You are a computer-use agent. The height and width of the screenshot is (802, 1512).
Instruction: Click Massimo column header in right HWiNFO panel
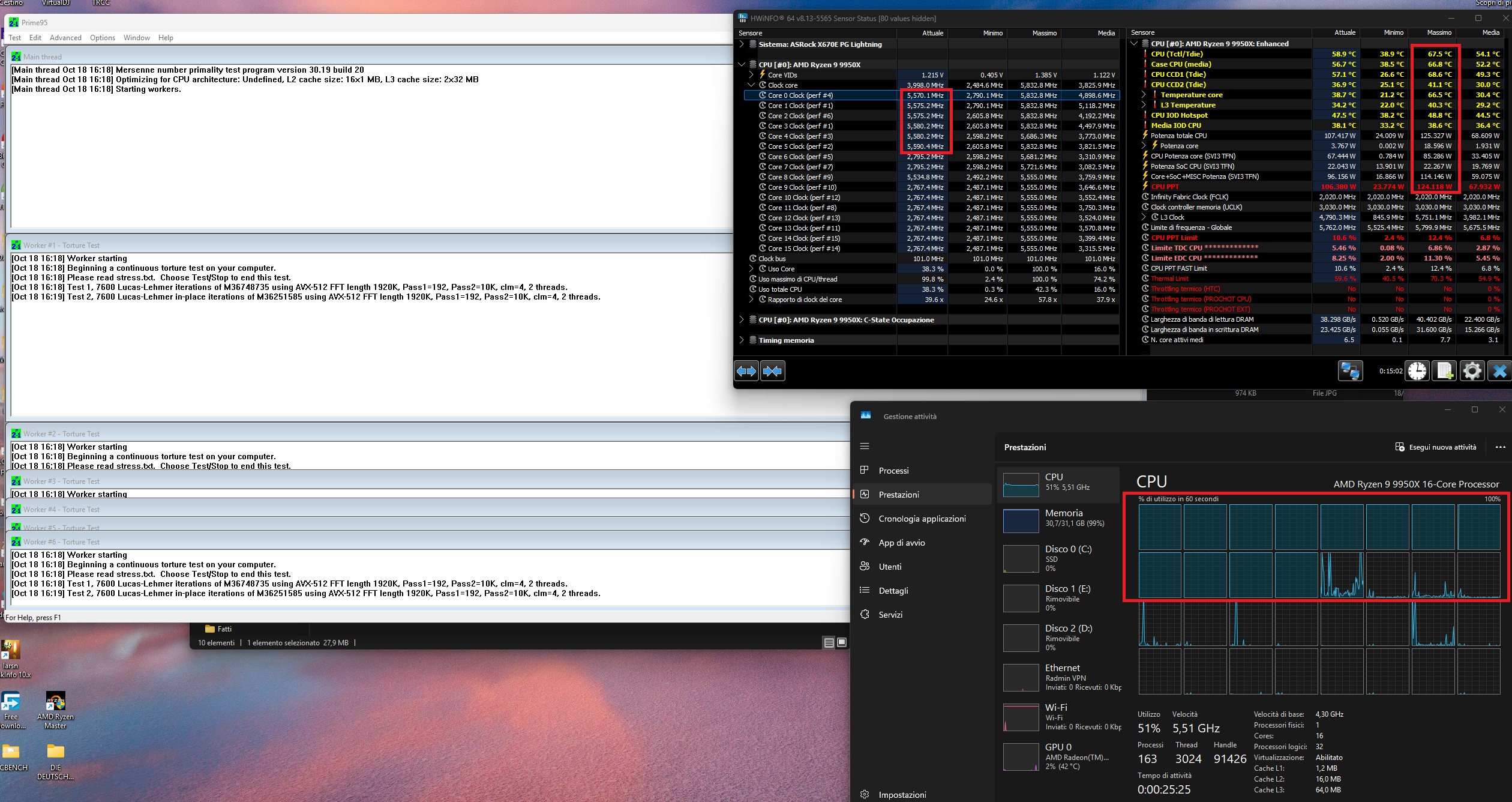(x=1433, y=33)
